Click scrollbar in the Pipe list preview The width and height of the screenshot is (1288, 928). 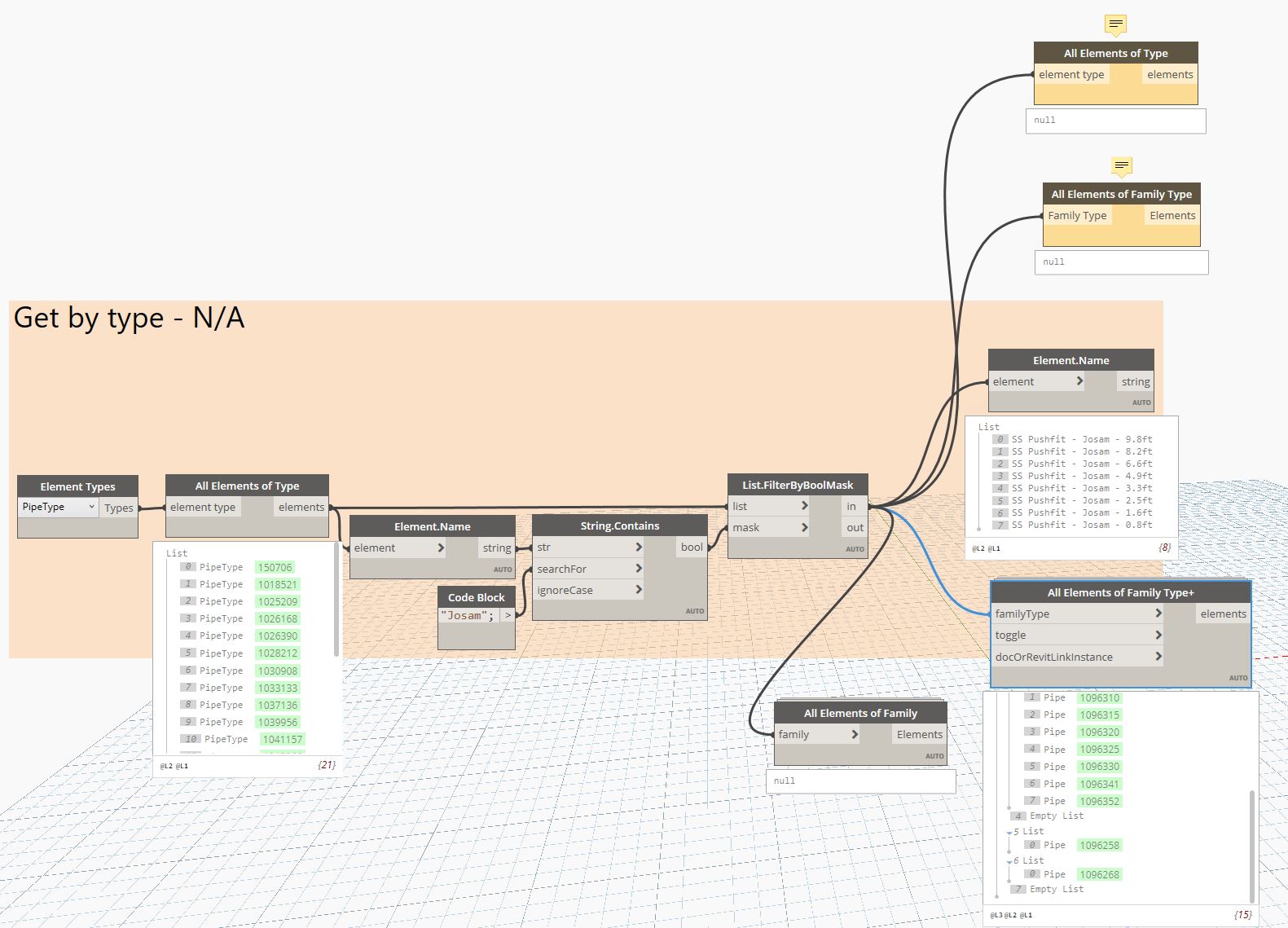[1253, 846]
